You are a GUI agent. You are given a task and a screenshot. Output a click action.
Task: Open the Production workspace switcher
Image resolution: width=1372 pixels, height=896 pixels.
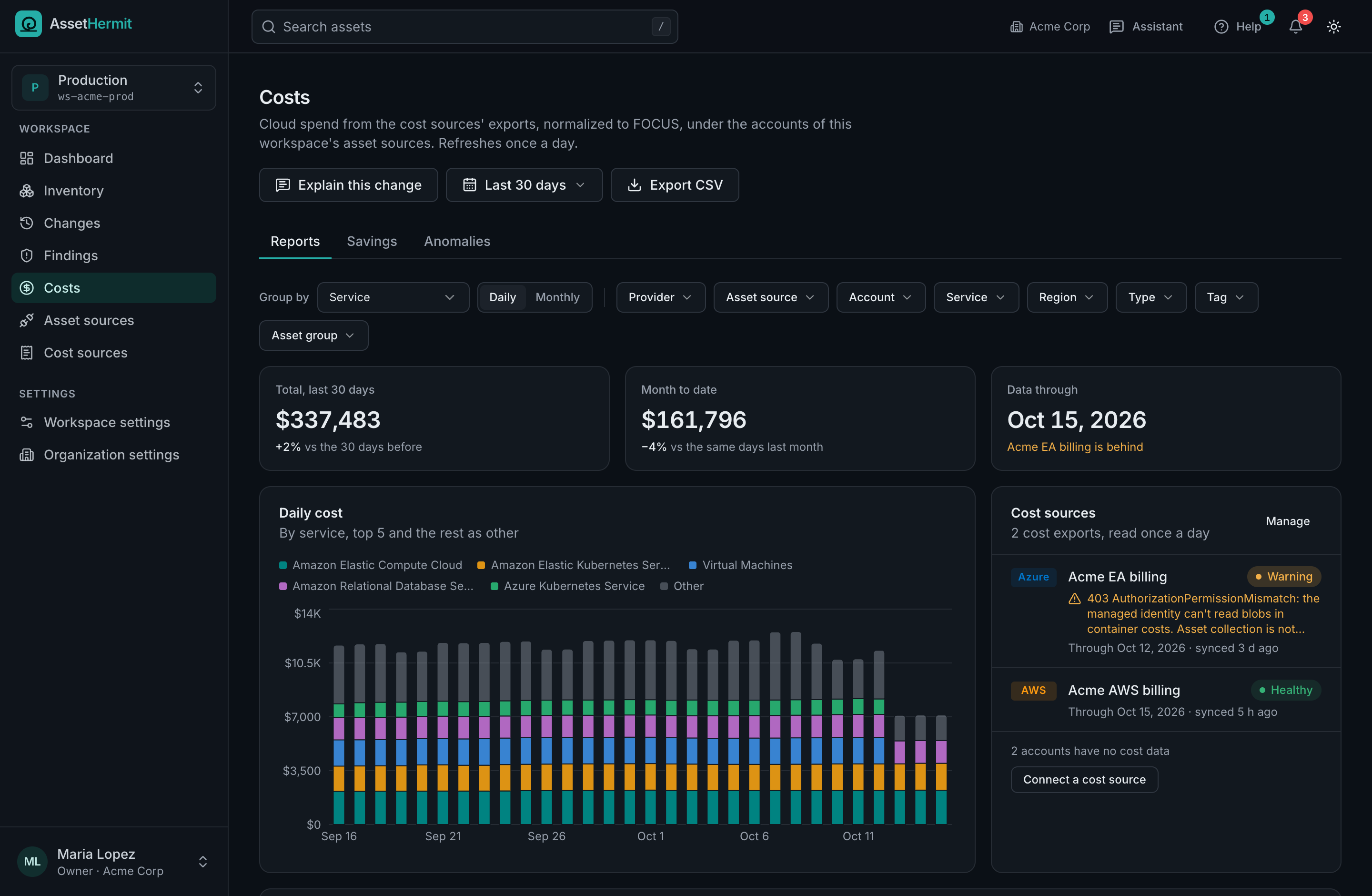pos(114,88)
